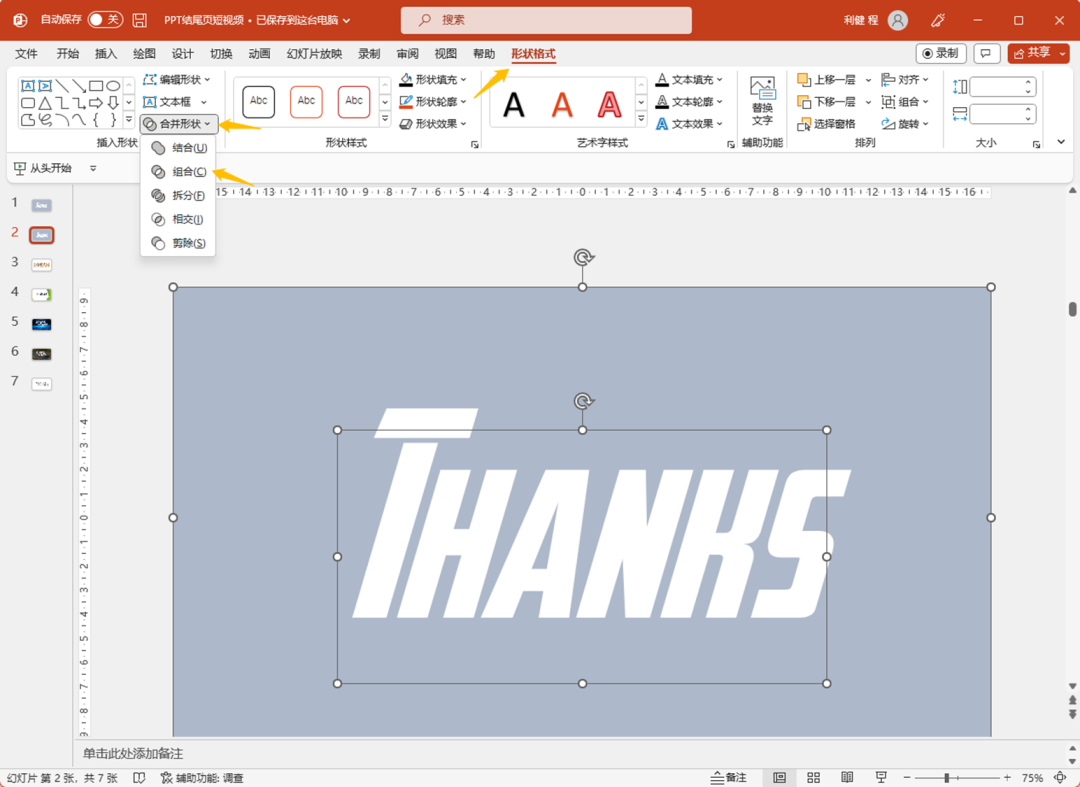This screenshot has height=787, width=1080.
Task: Toggle the 备注 notes pane button
Action: click(x=729, y=777)
